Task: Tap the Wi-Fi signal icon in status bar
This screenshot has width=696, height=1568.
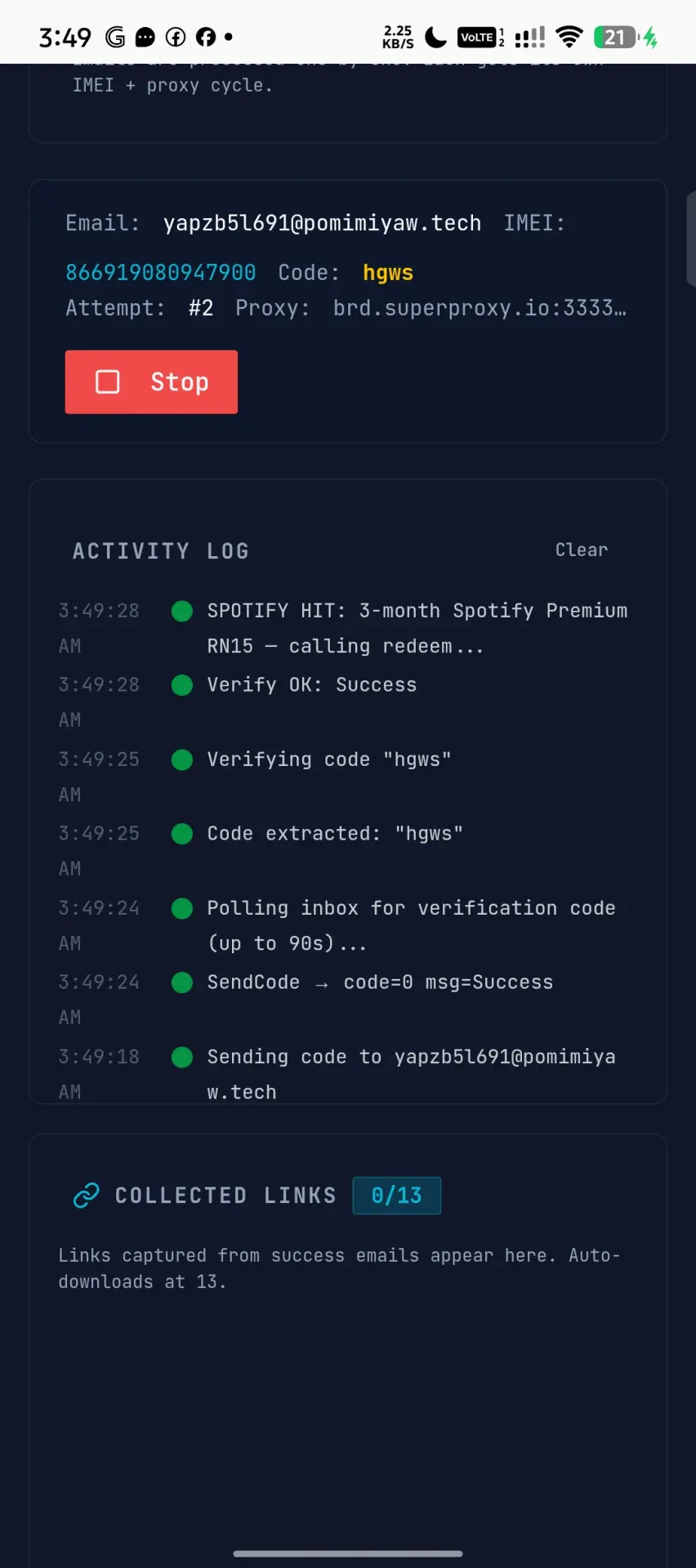Action: 569,37
